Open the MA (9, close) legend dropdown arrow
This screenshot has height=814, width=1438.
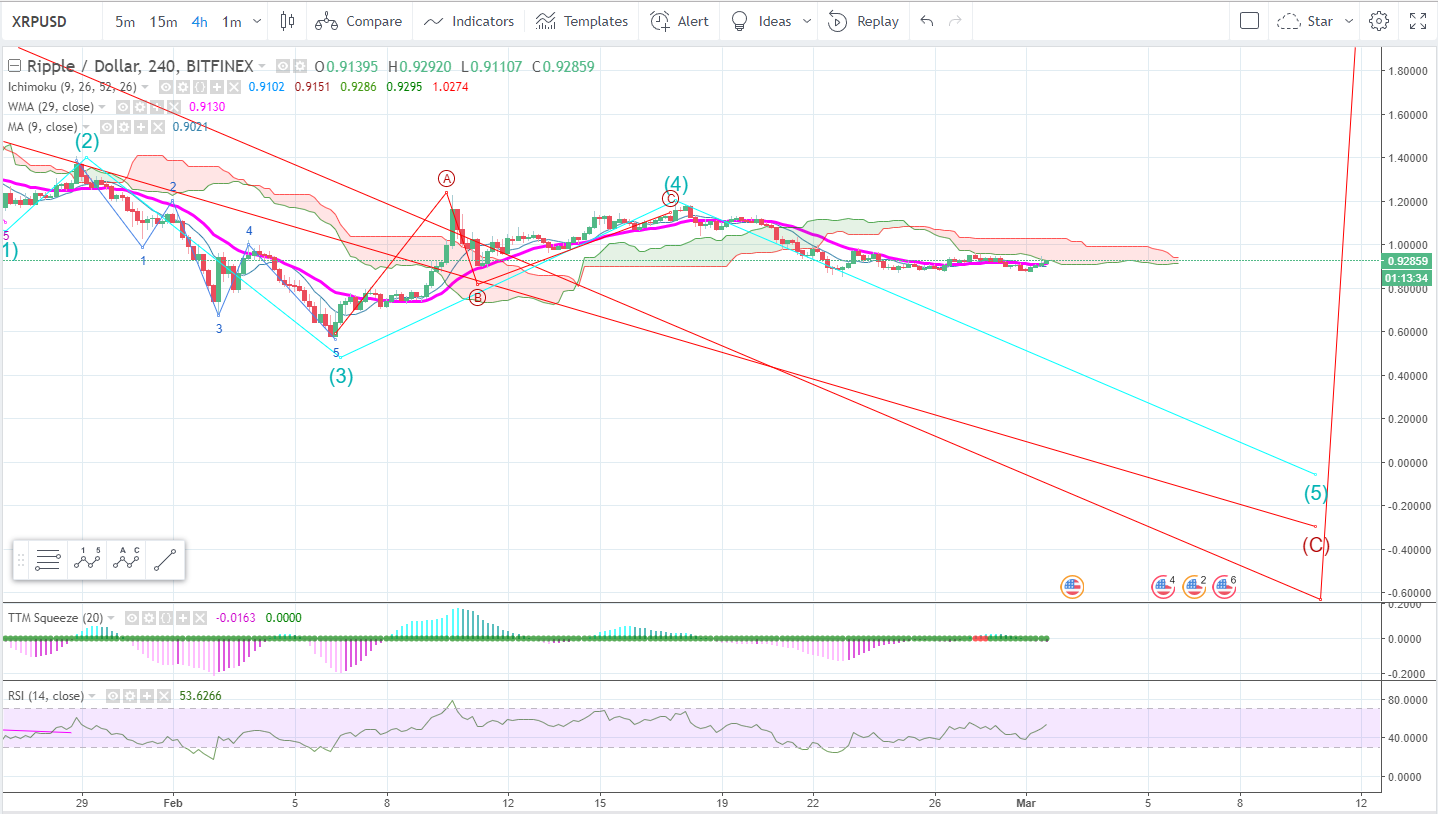coord(86,127)
